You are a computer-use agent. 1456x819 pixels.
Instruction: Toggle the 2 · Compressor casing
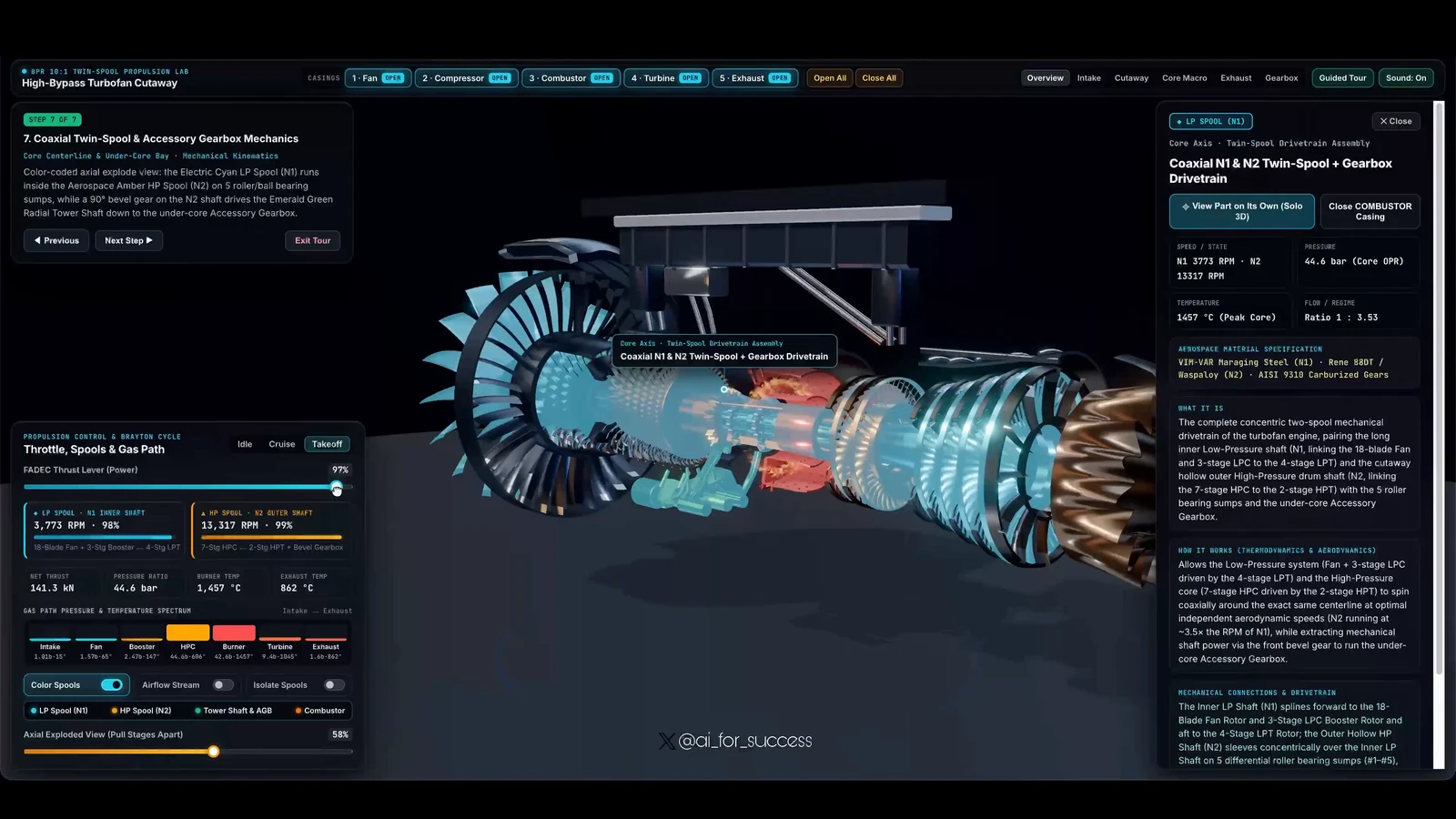[466, 78]
